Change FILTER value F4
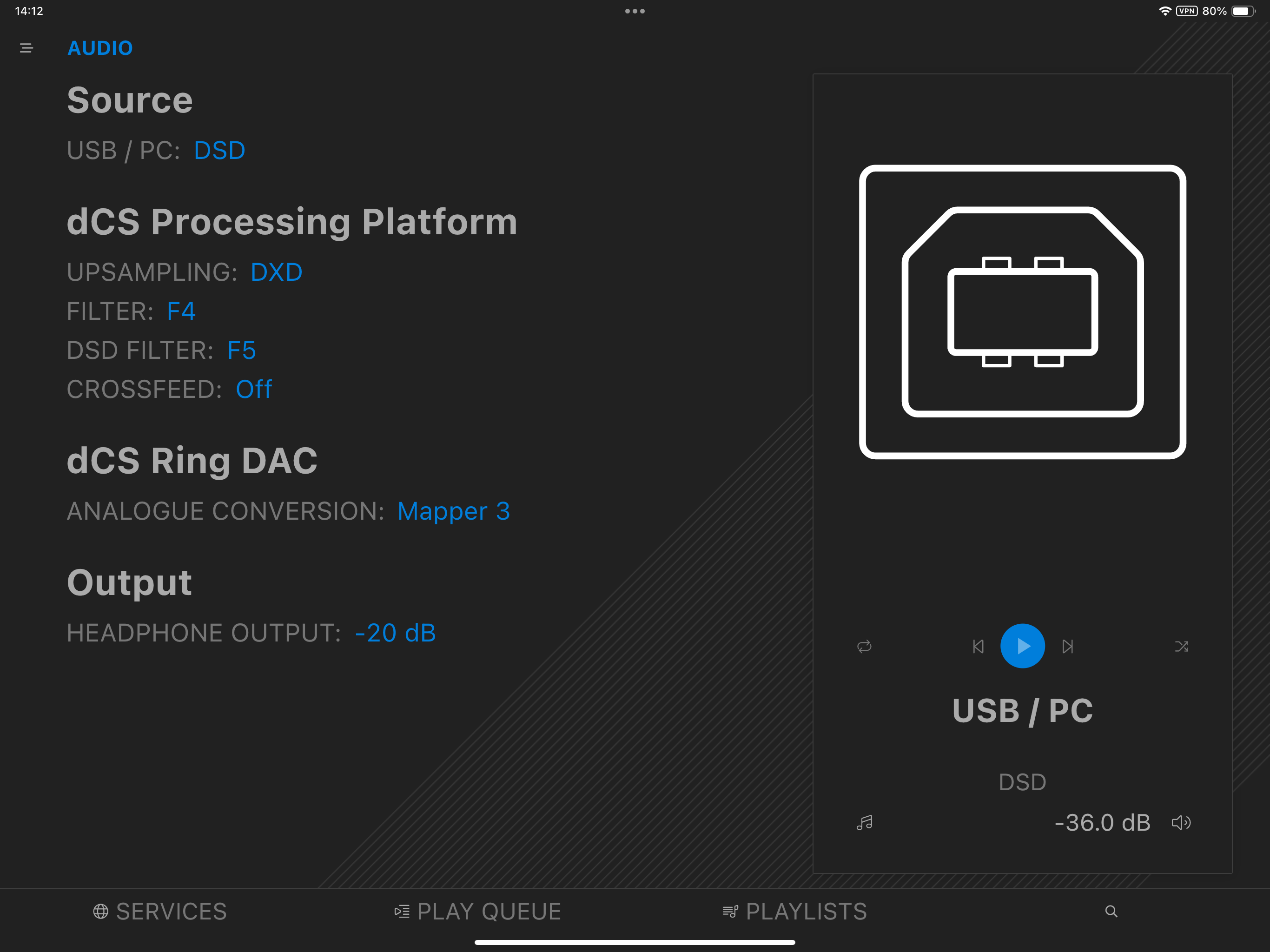Viewport: 1270px width, 952px height. coord(181,311)
